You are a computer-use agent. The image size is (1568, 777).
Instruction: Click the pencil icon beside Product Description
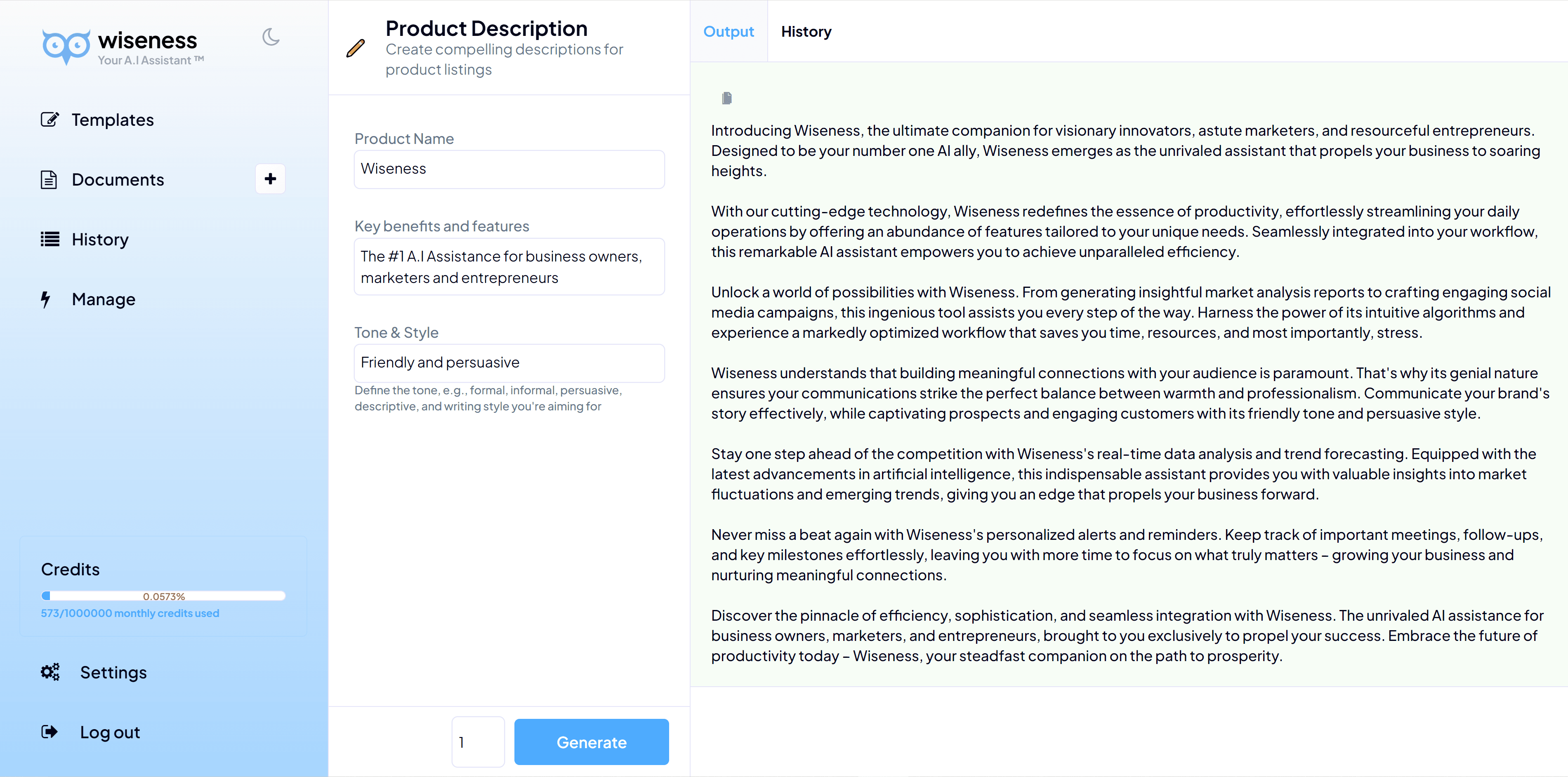[356, 48]
